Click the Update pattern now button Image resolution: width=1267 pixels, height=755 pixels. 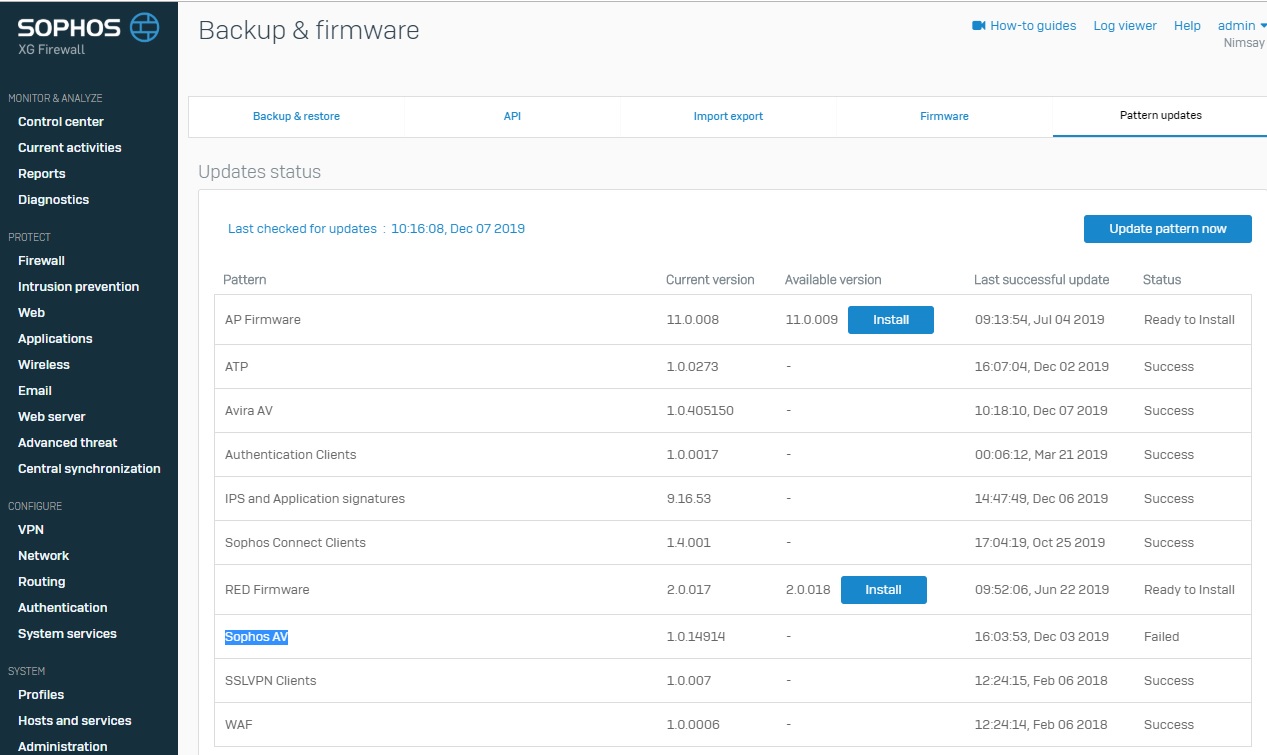(1168, 229)
